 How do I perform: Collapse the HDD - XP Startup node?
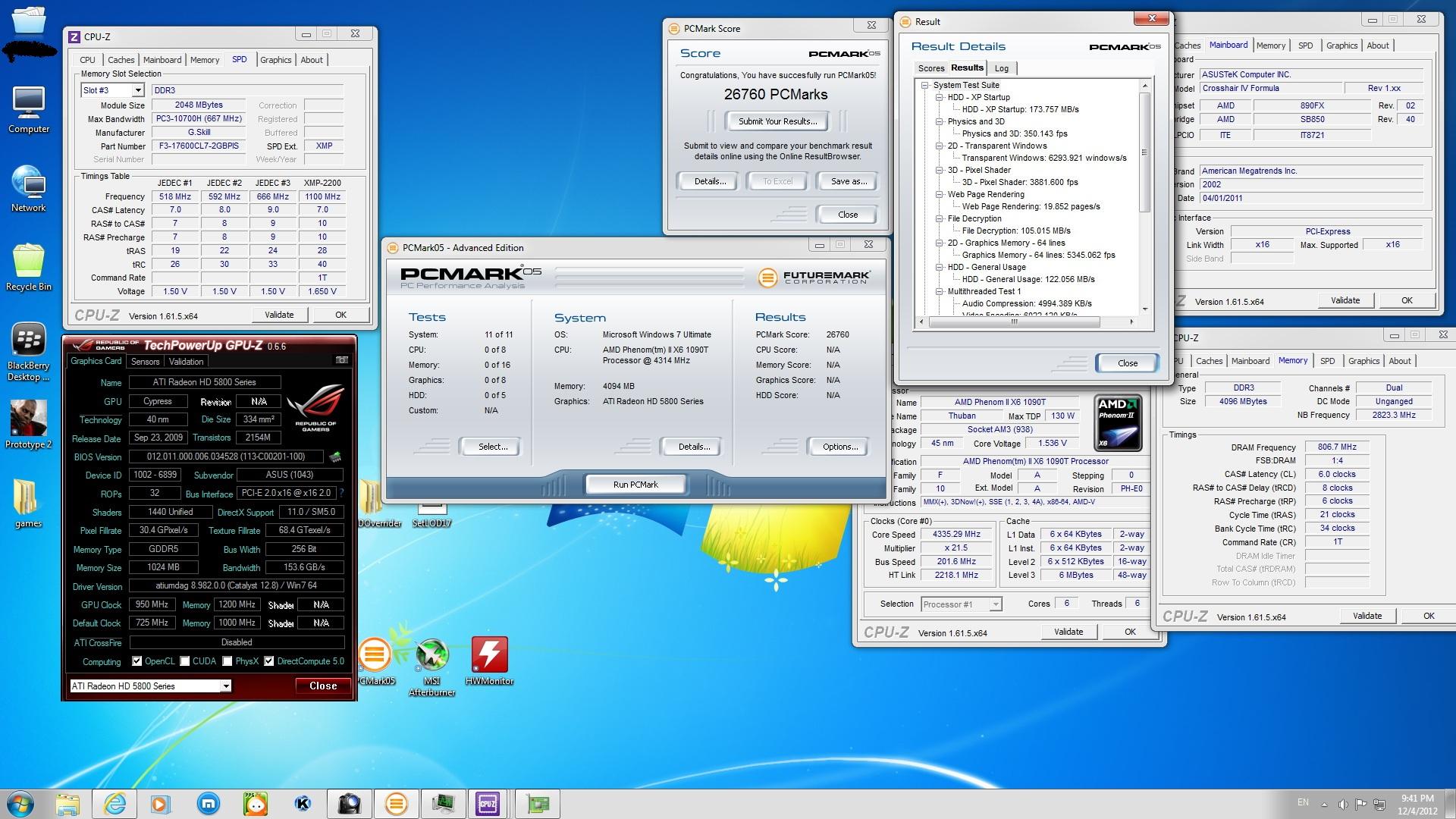[940, 98]
